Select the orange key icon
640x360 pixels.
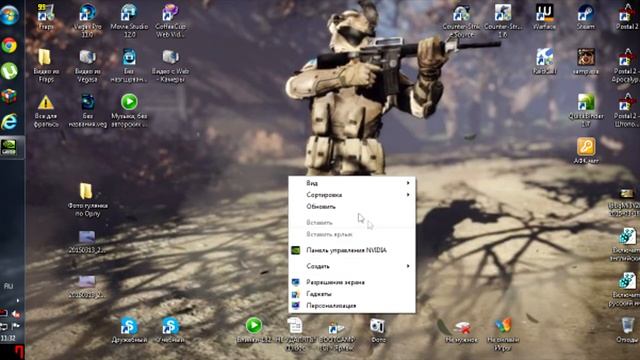(x=586, y=147)
